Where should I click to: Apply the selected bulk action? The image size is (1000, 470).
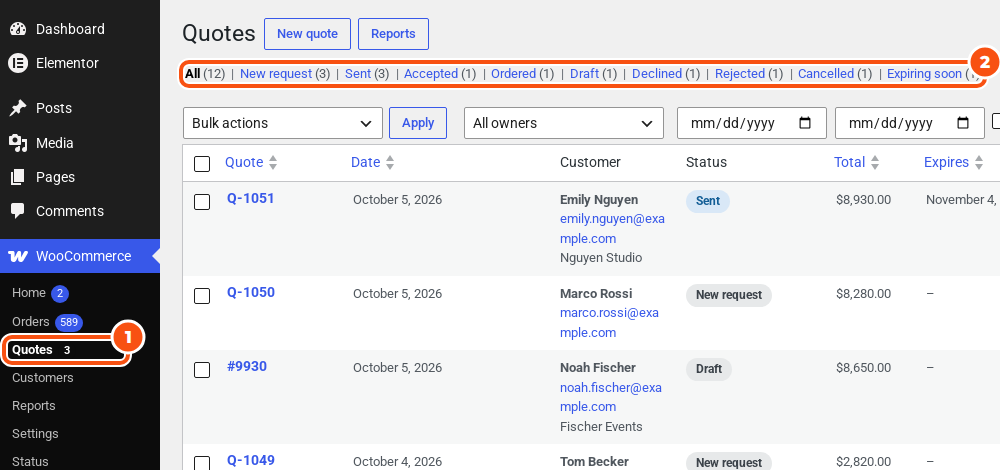418,123
